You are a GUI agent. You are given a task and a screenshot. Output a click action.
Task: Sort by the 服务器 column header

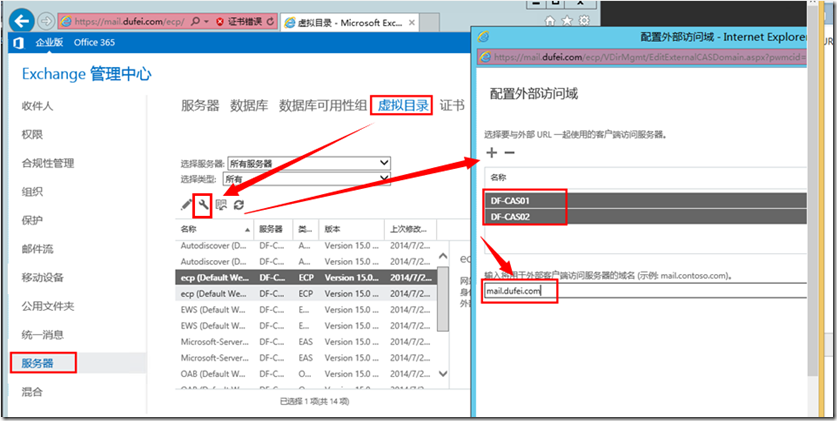pyautogui.click(x=273, y=229)
